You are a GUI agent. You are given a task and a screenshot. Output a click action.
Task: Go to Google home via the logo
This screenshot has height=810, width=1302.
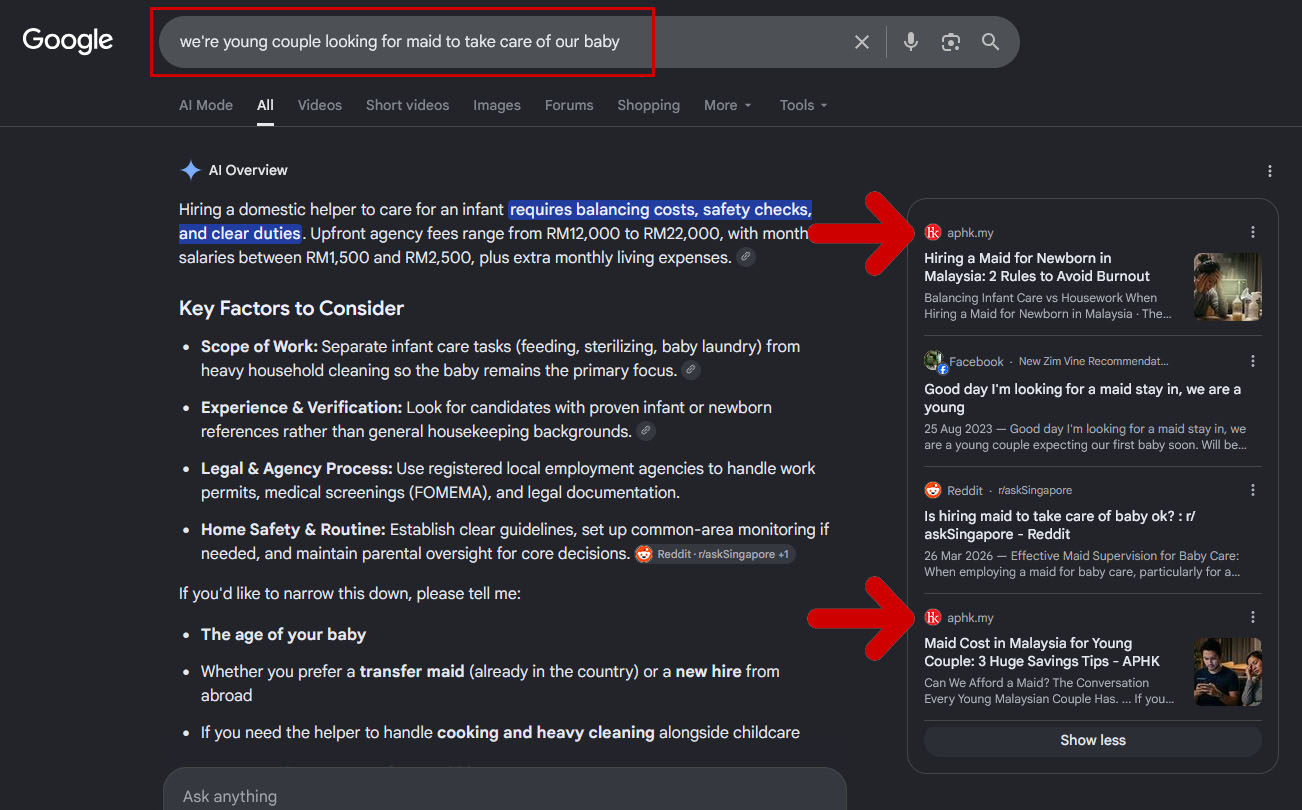click(x=68, y=41)
